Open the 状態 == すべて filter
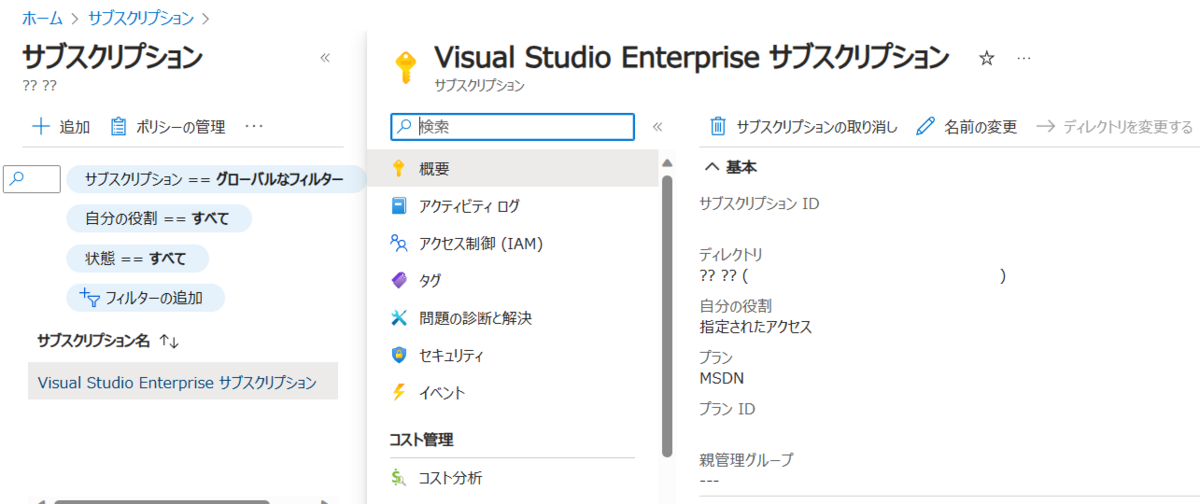 coord(137,258)
